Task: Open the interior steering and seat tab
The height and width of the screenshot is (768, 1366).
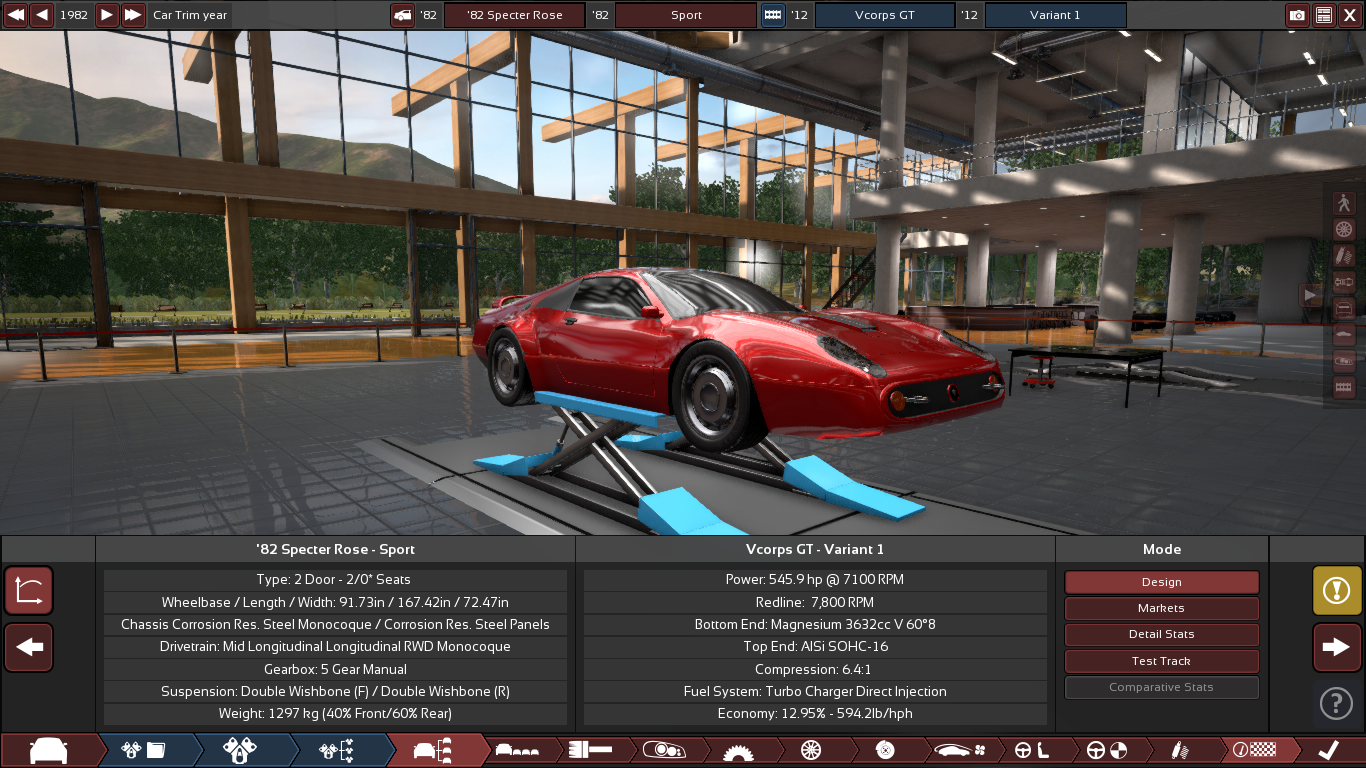Action: [1033, 751]
